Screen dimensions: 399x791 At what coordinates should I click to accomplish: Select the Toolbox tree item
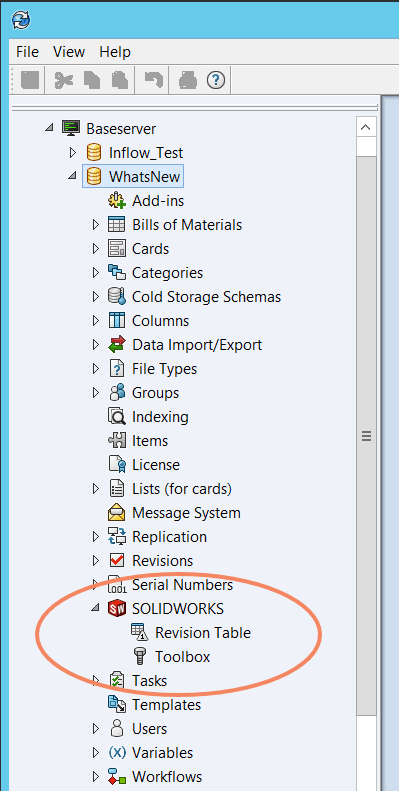[x=183, y=657]
